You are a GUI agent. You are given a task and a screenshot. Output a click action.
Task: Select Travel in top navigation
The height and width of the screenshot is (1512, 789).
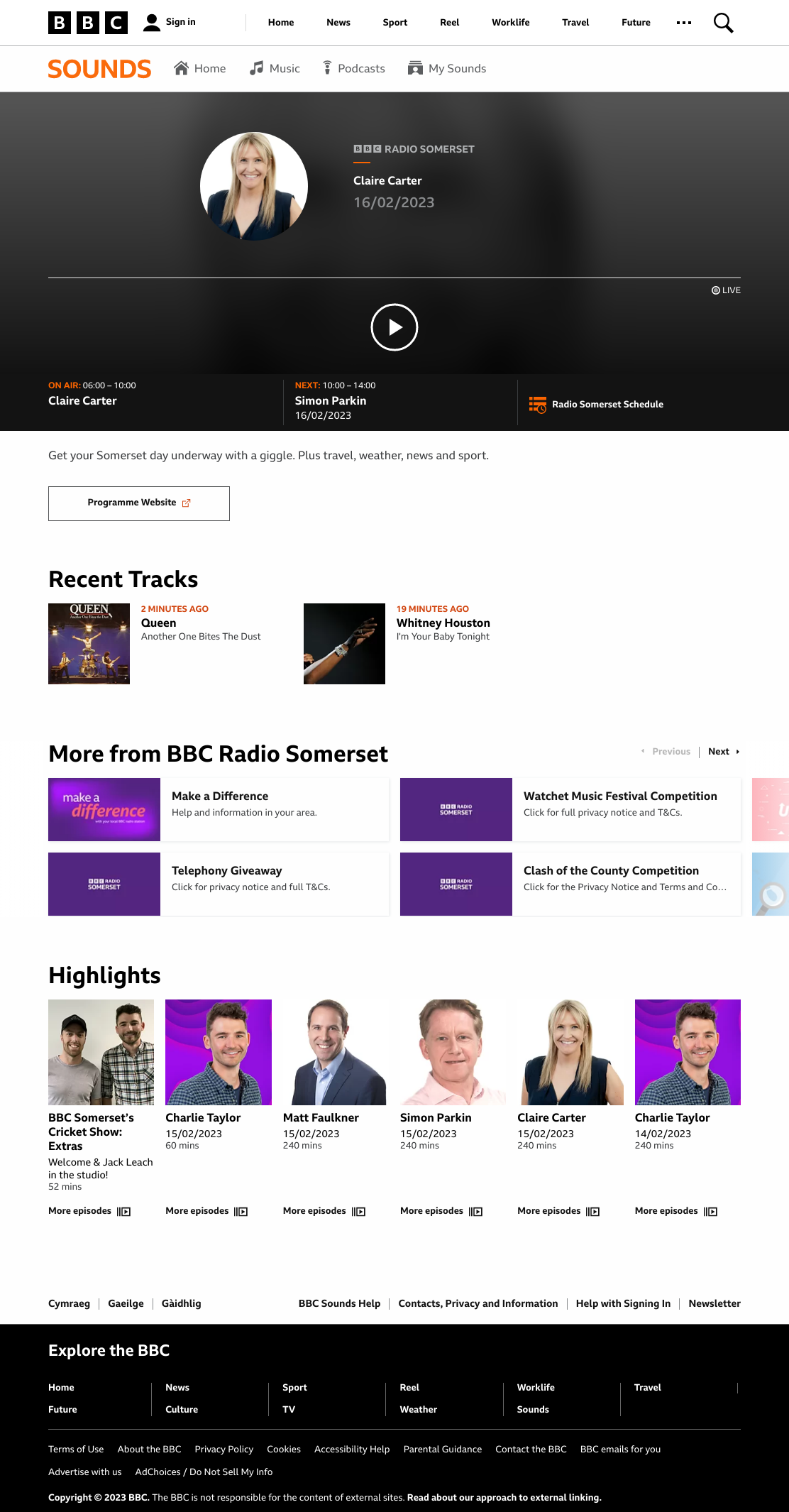coord(575,23)
